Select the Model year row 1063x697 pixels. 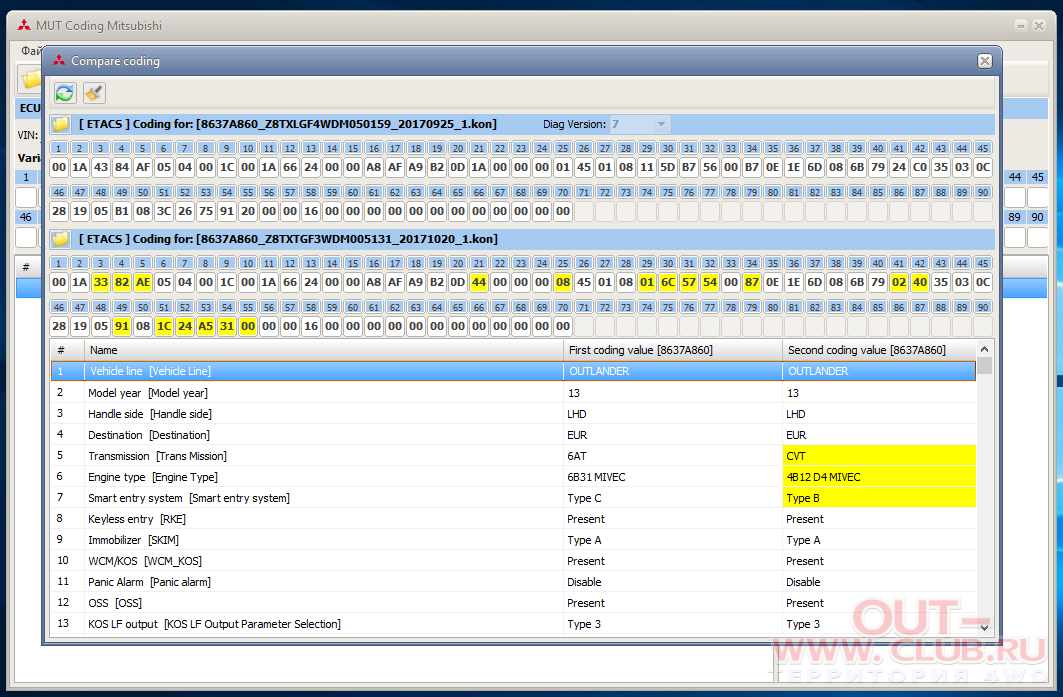(x=513, y=393)
